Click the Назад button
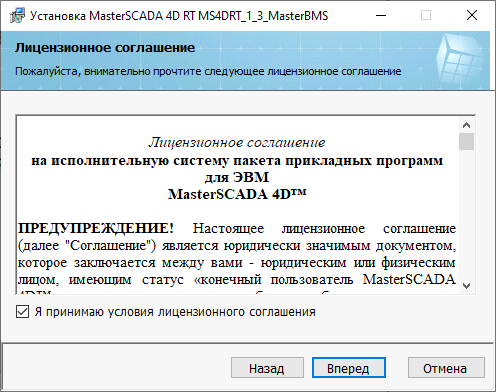Viewport: 496px width, 392px height. (267, 368)
